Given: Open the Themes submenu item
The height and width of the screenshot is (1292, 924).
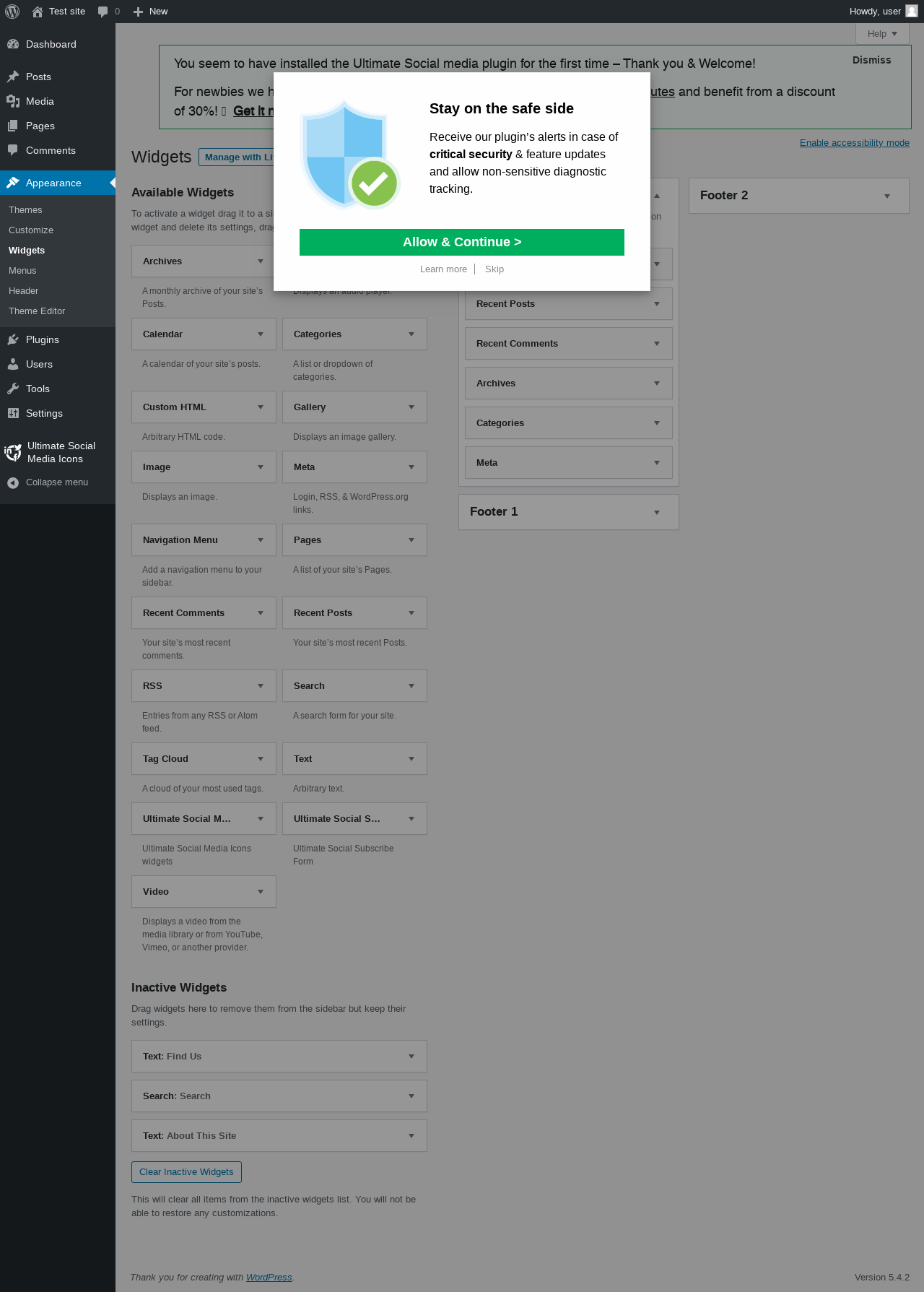Looking at the screenshot, I should tap(25, 210).
